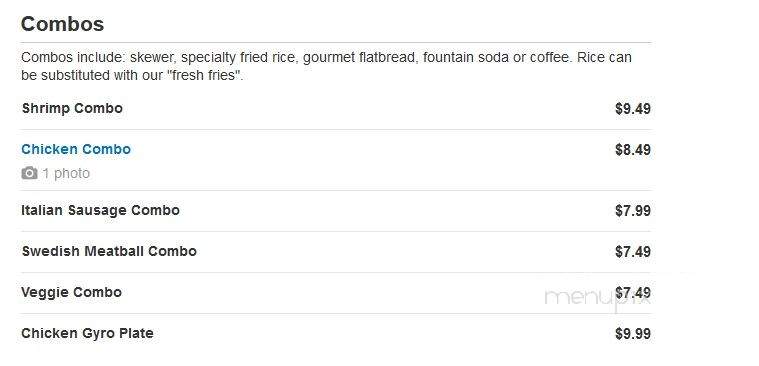Open the 1 photo link
Viewport: 759px width, 366px height.
(66, 173)
